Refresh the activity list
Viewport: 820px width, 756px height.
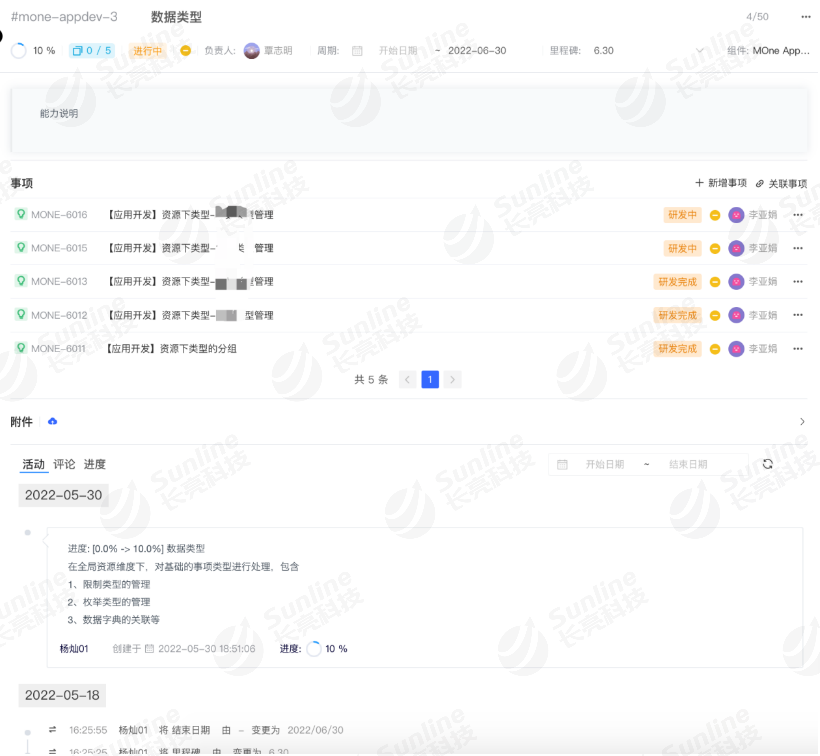[x=768, y=464]
